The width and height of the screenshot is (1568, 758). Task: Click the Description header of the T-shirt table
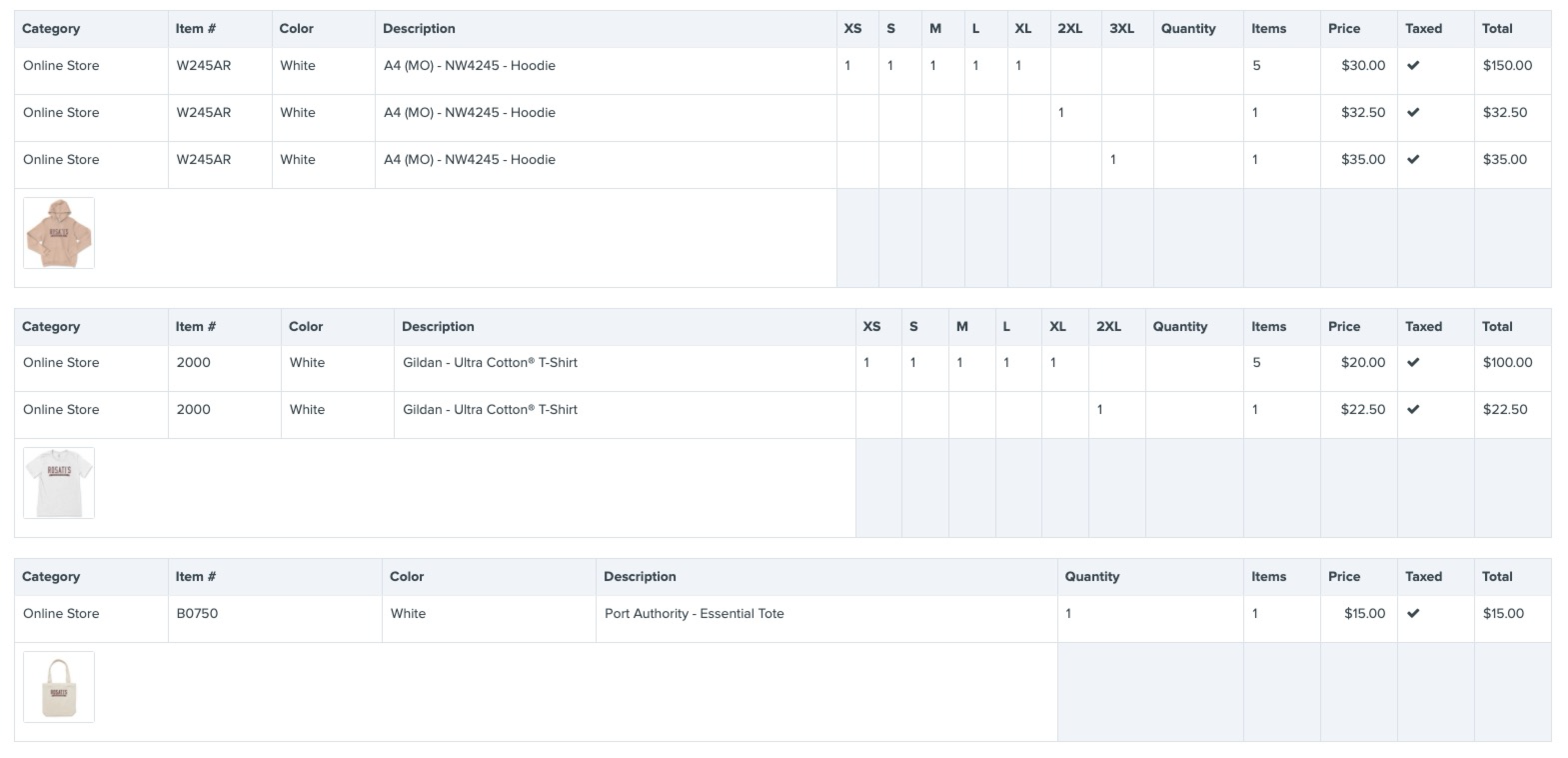click(x=438, y=327)
